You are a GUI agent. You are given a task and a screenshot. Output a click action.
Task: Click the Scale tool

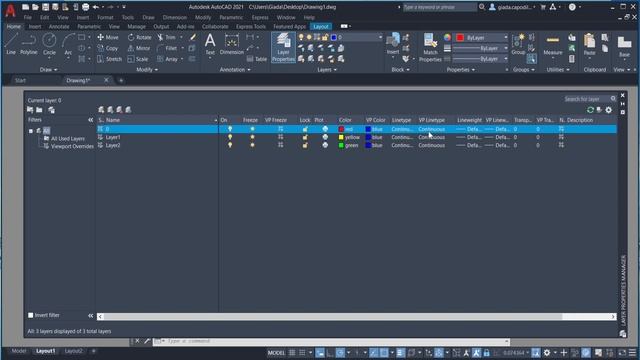click(x=138, y=59)
